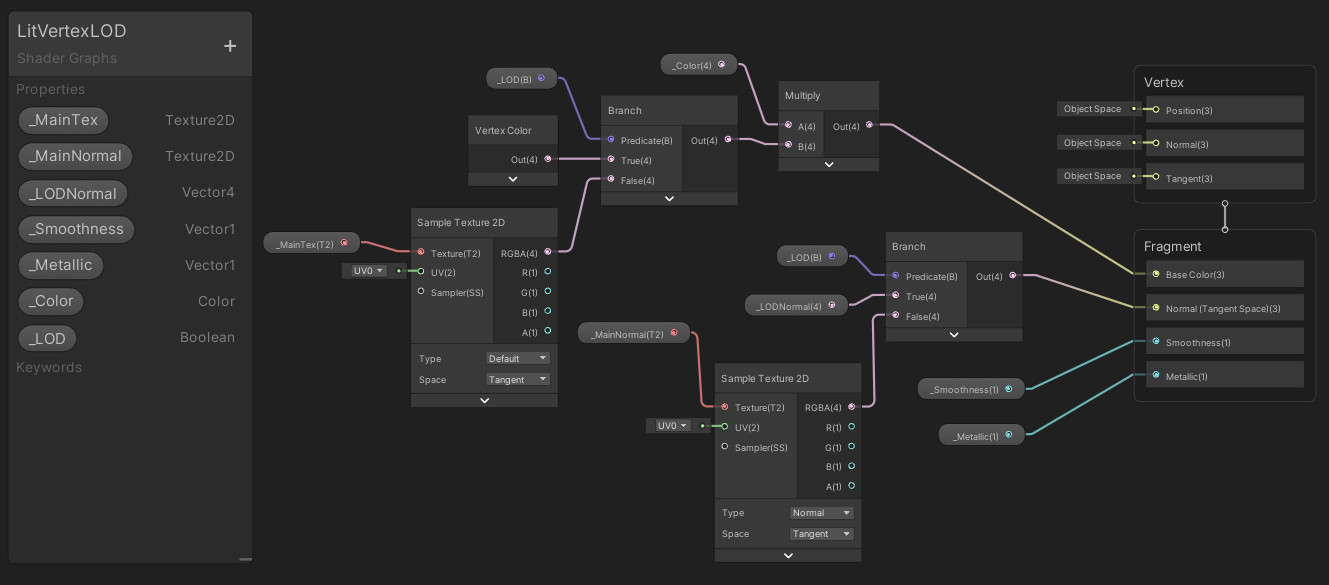This screenshot has width=1329, height=585.
Task: Click the Vertex Color Out(4) port
Action: point(547,158)
